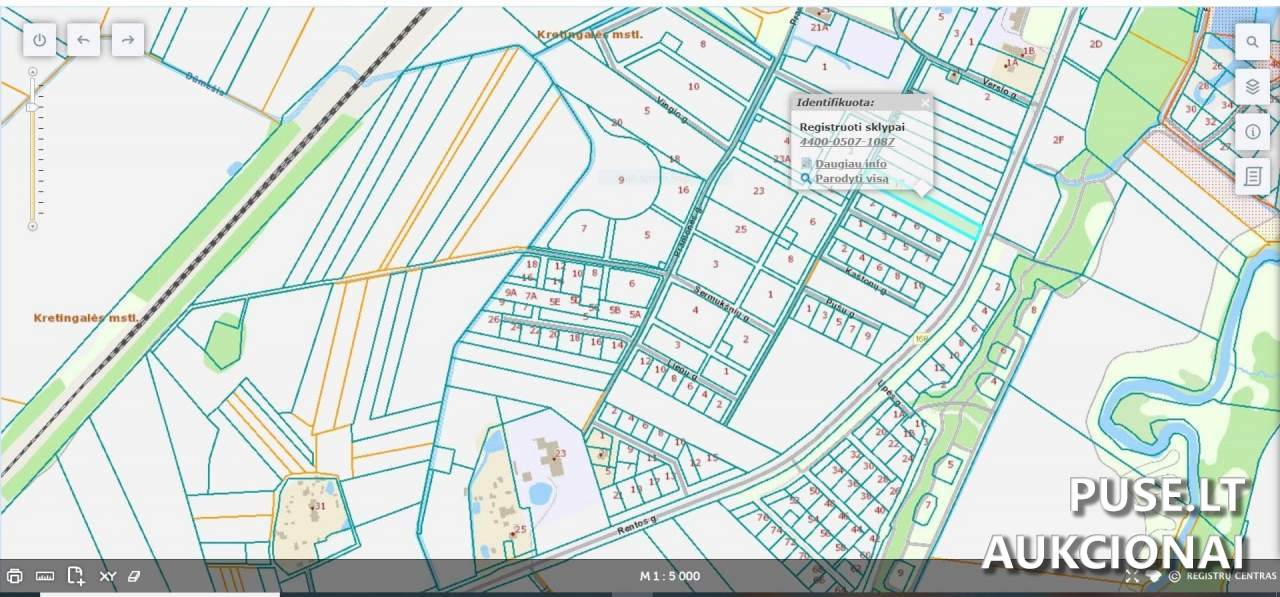The height and width of the screenshot is (597, 1280).
Task: Close the Identifikuota popup
Action: (x=925, y=102)
